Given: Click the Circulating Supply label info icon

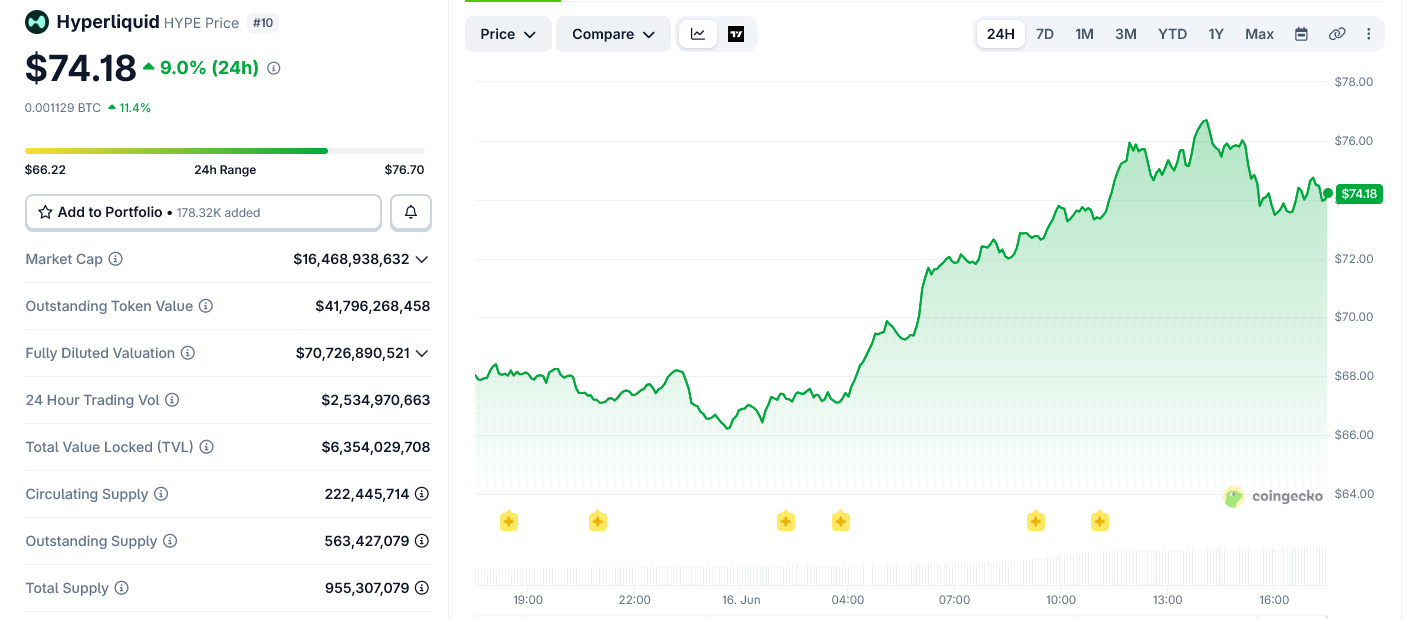Looking at the screenshot, I should pyautogui.click(x=161, y=494).
